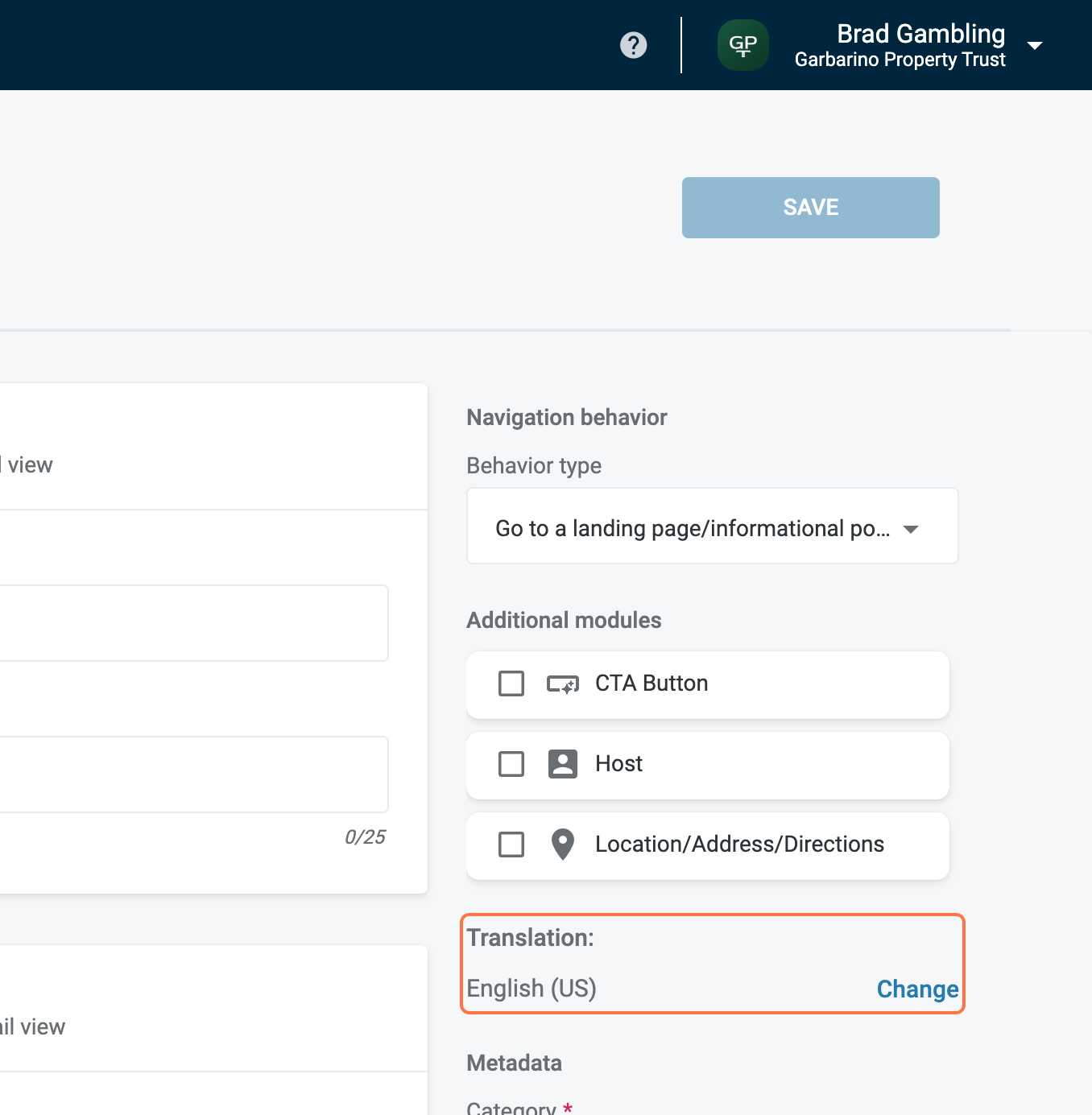This screenshot has width=1092, height=1115.
Task: Select the CTA Button module label
Action: click(x=651, y=683)
